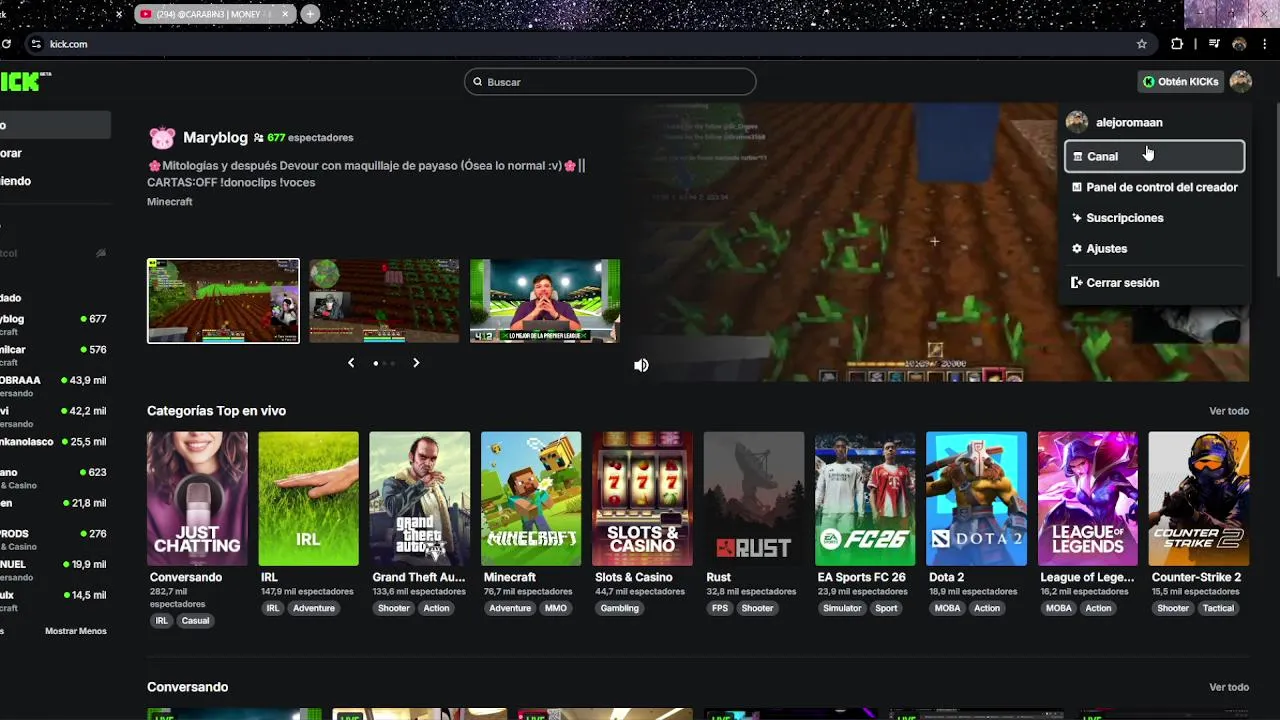Screen dimensions: 1280x720
Task: Click the MOBA tag under Dota 2
Action: (947, 608)
